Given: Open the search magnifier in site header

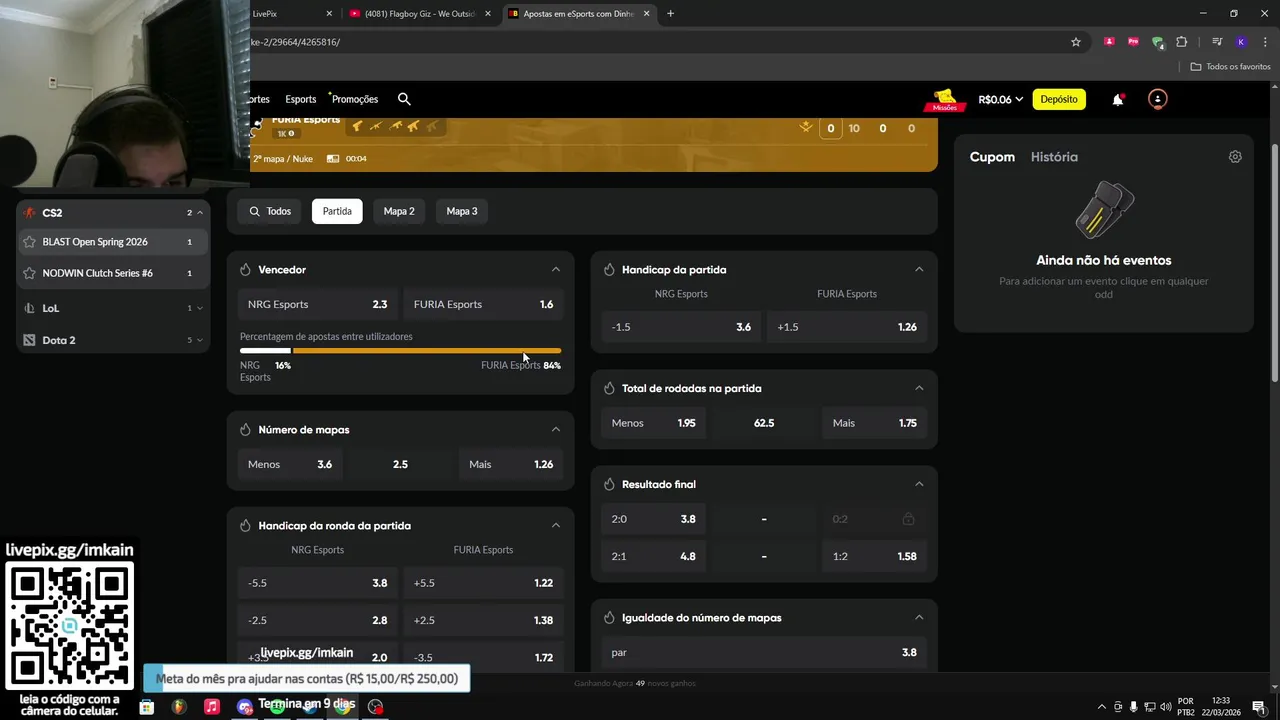Looking at the screenshot, I should pos(404,99).
